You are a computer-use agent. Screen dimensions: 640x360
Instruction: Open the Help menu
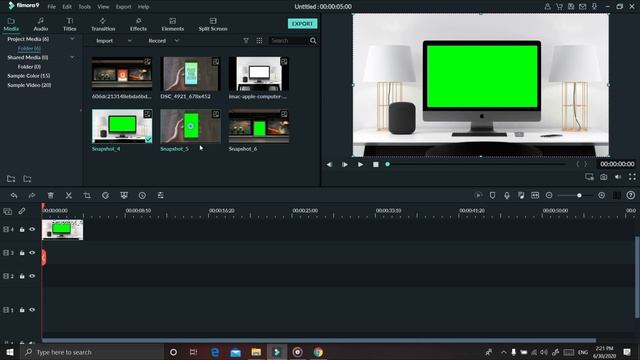point(143,7)
